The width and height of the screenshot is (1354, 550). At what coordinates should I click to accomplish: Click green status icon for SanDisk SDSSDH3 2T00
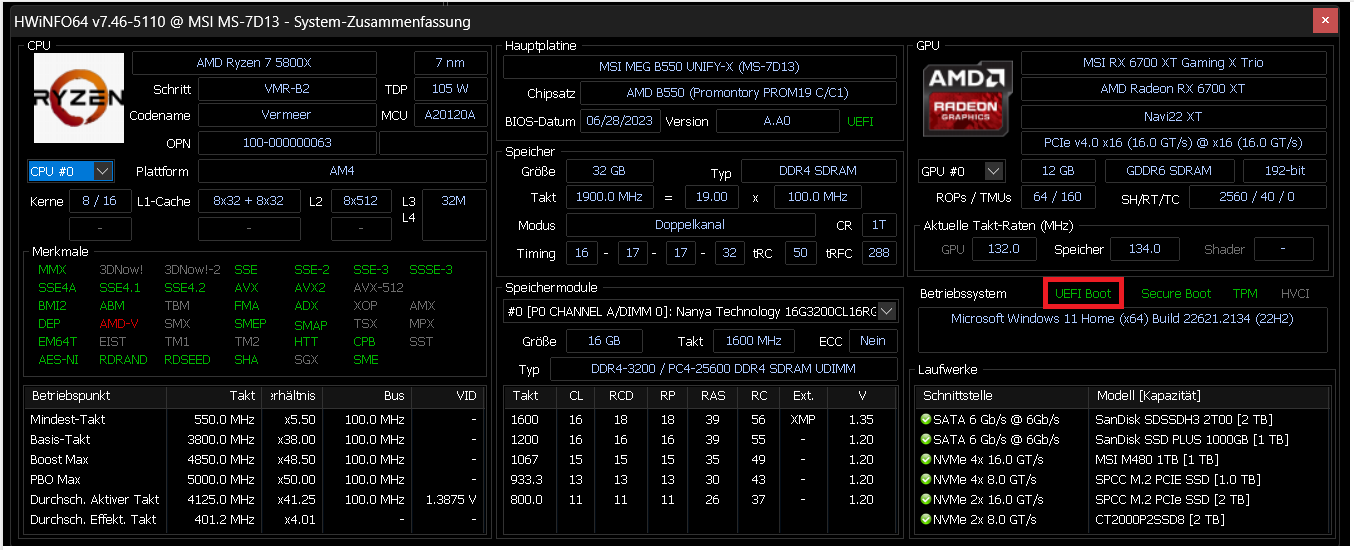click(926, 420)
